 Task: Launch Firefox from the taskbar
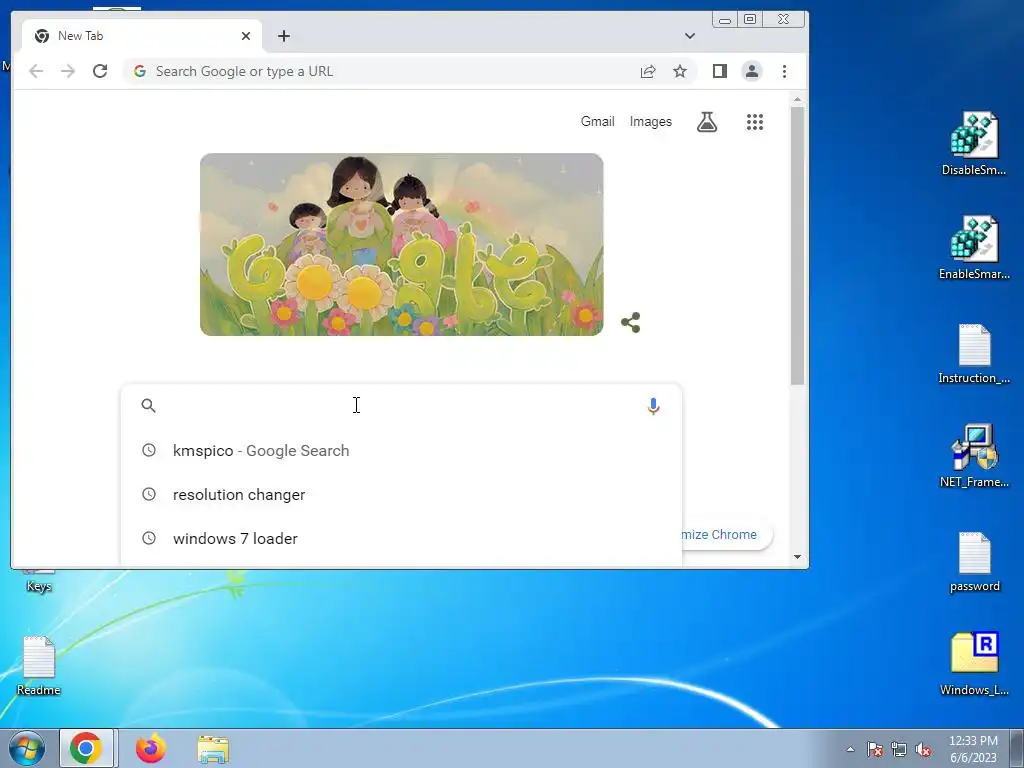click(150, 748)
